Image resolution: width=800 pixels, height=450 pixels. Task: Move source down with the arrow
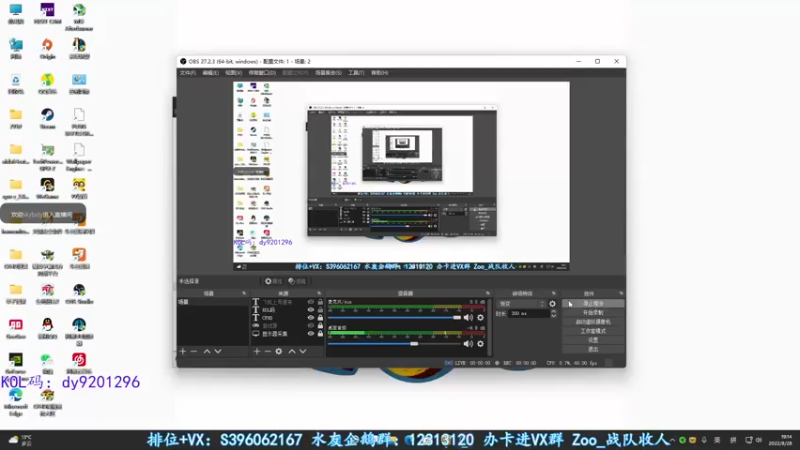coord(303,351)
